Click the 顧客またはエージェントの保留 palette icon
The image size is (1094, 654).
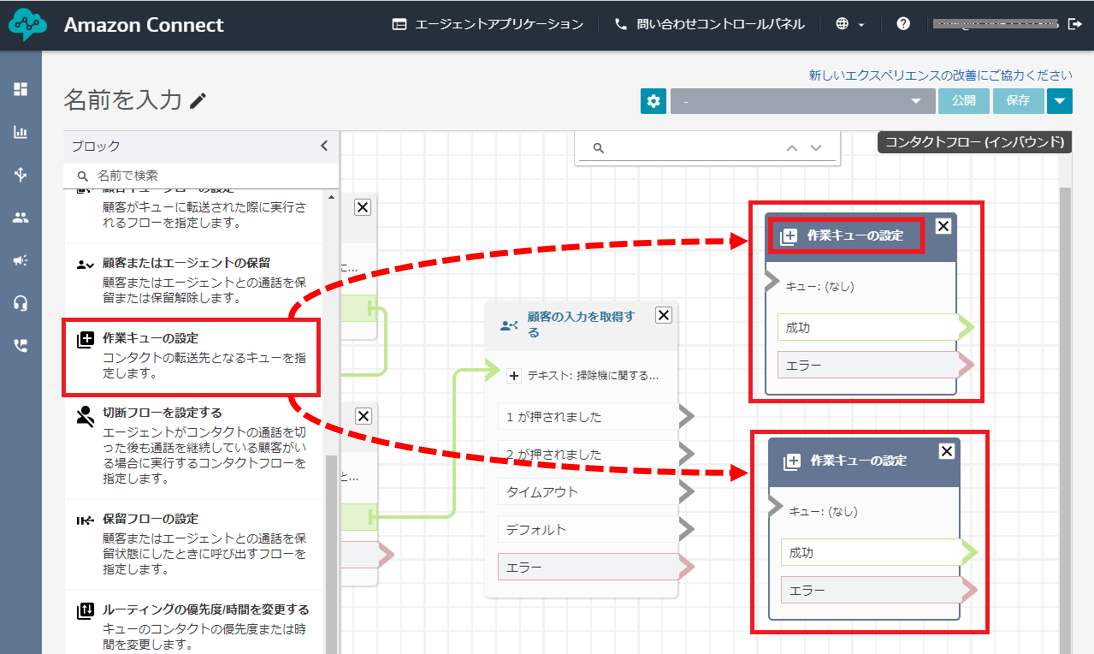click(85, 265)
